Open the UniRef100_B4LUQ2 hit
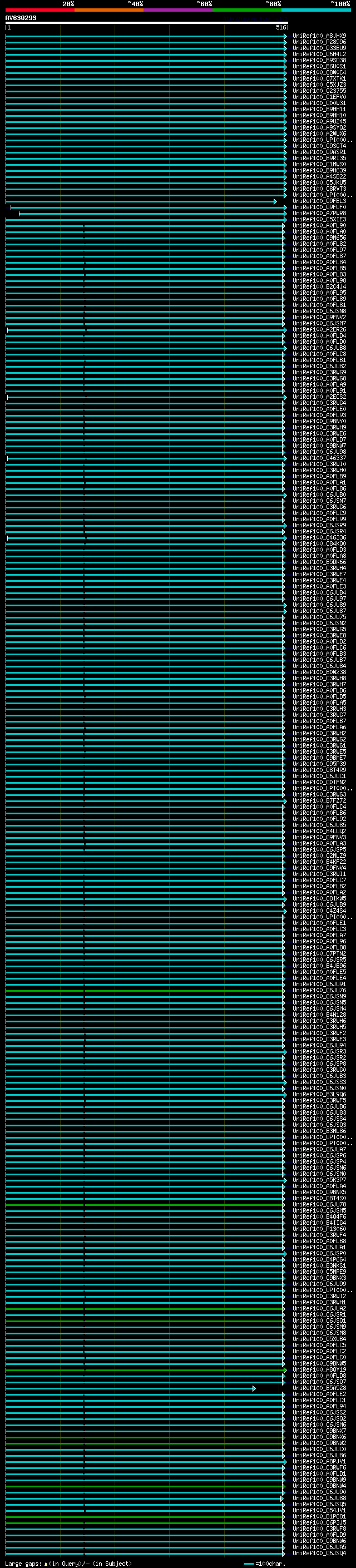The width and height of the screenshot is (356, 1568). click(x=319, y=832)
